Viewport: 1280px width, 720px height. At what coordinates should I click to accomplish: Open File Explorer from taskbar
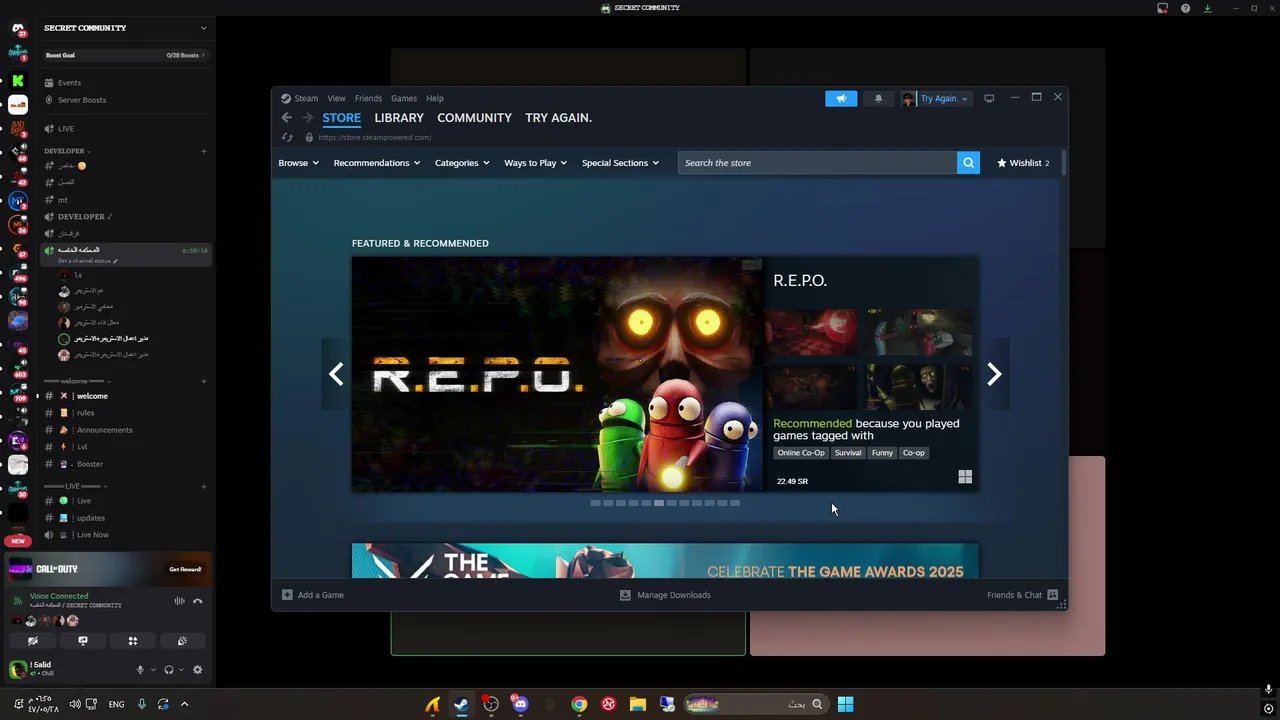tap(638, 704)
